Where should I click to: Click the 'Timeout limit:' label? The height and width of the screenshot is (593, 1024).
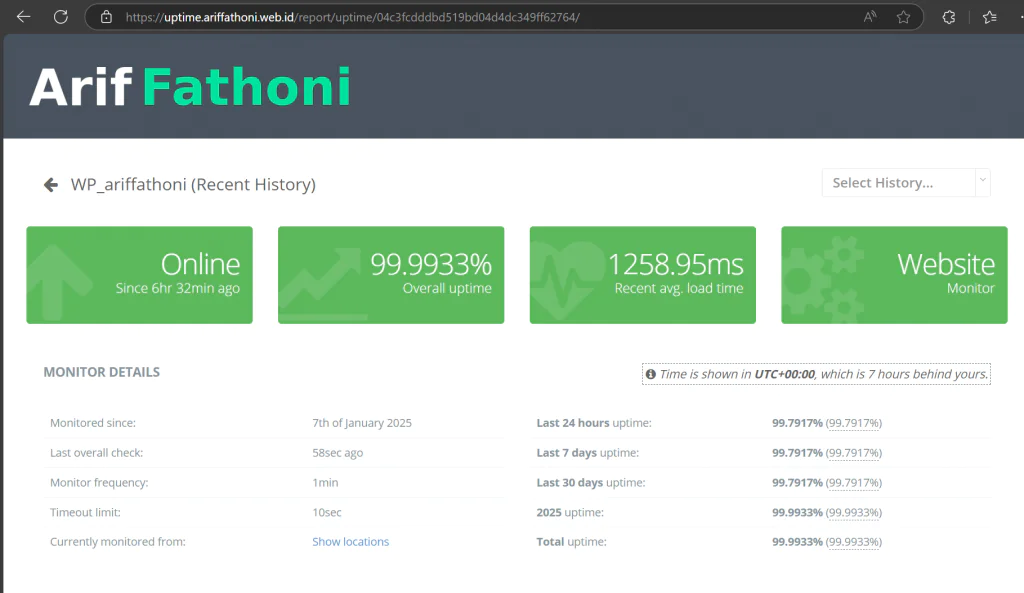pos(86,513)
